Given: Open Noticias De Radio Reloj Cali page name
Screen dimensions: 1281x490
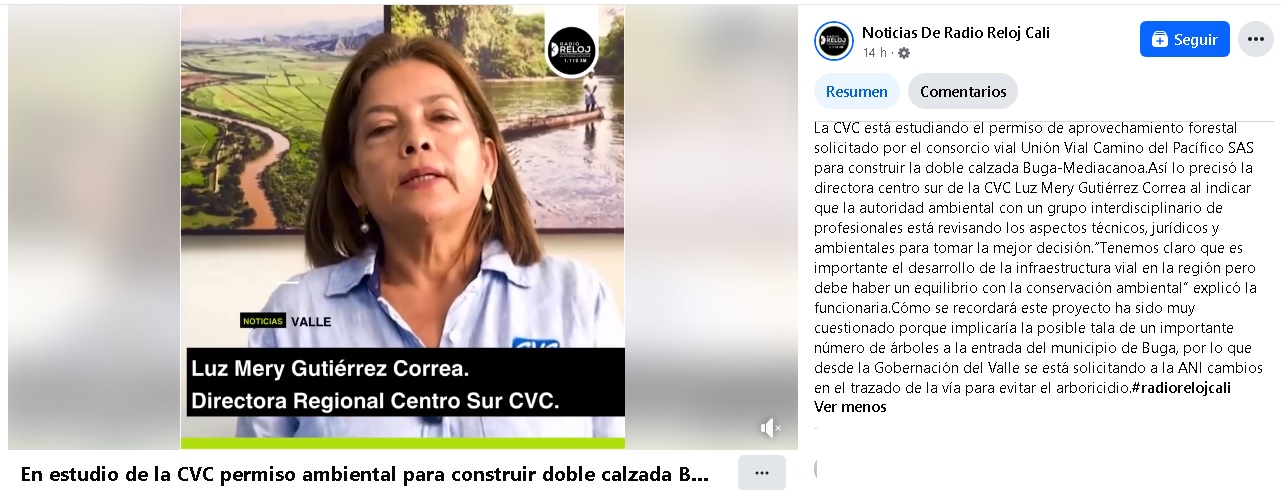Looking at the screenshot, I should [x=956, y=32].
